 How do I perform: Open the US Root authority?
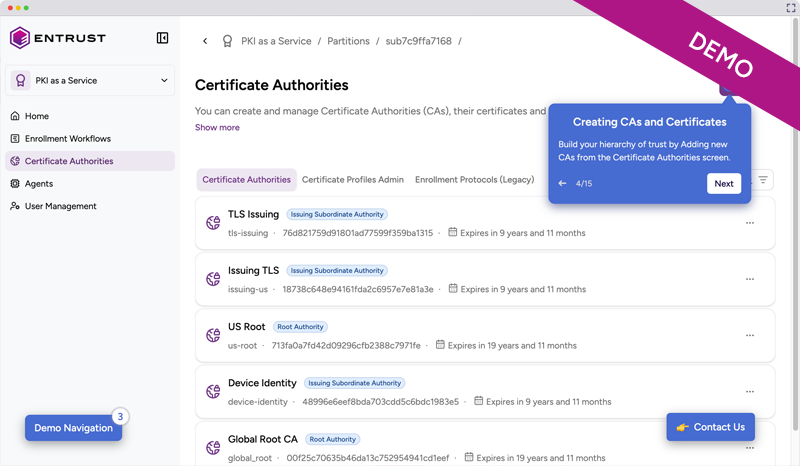coord(246,327)
